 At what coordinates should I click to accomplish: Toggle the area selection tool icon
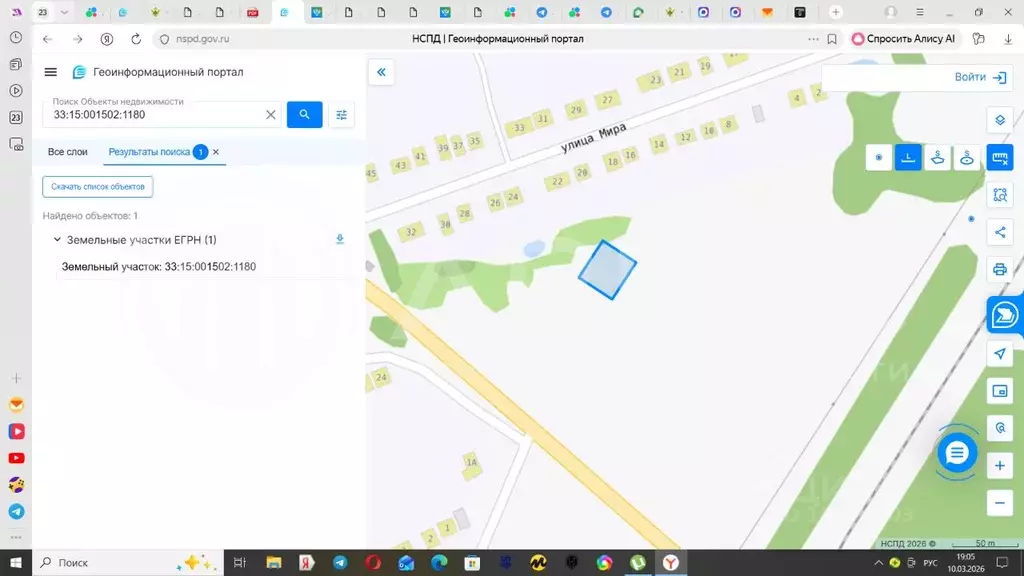pyautogui.click(x=1000, y=195)
